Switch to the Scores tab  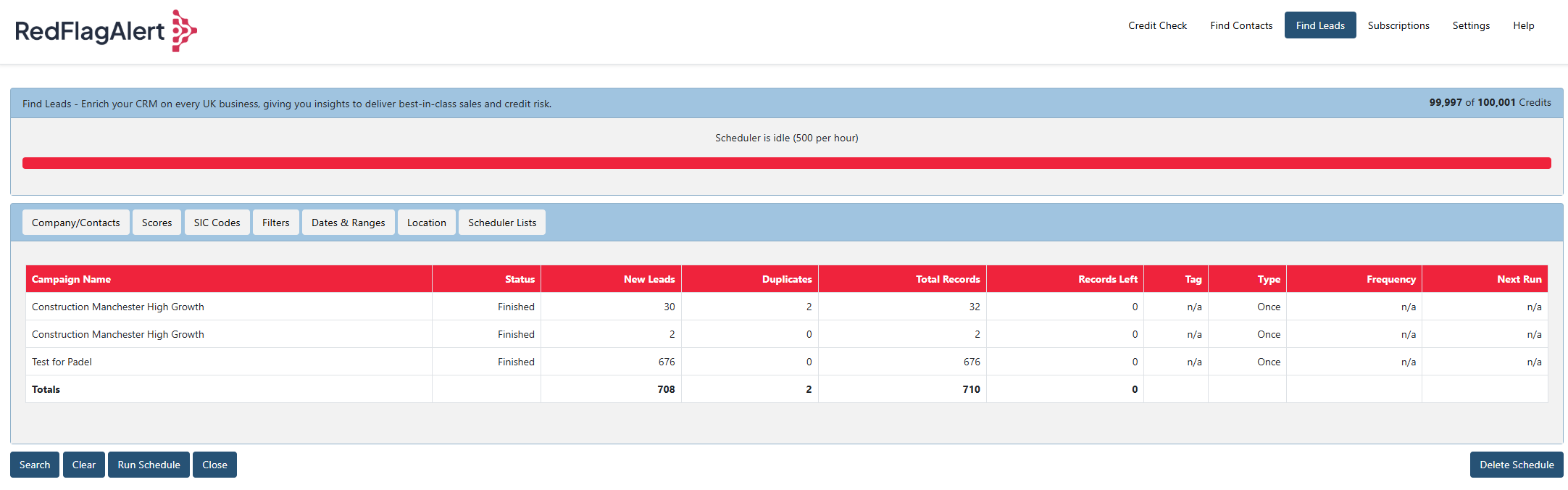point(157,223)
